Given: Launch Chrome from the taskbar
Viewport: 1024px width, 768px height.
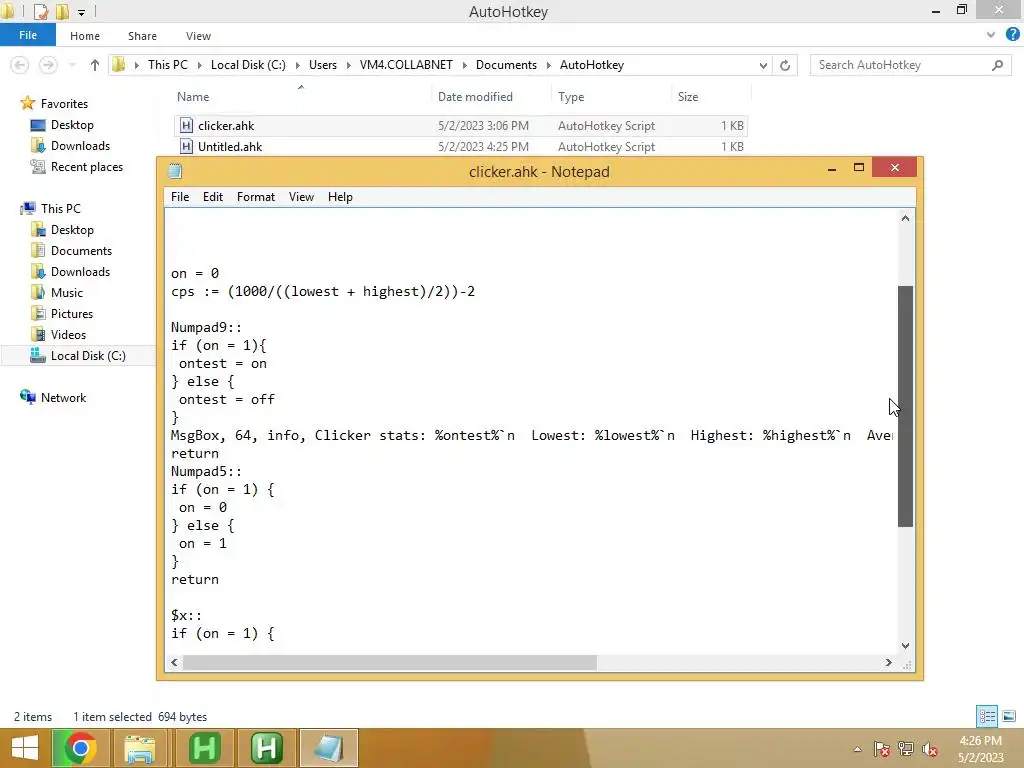Looking at the screenshot, I should click(x=80, y=748).
